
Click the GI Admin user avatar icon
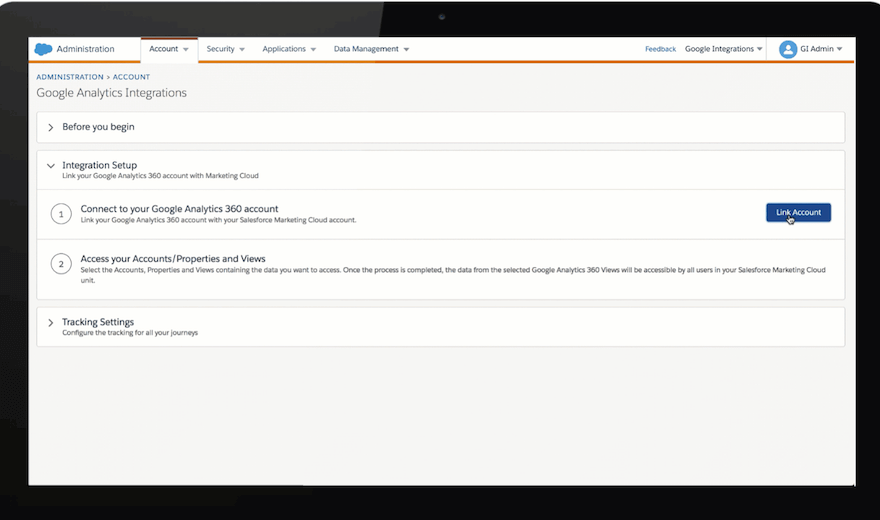788,49
